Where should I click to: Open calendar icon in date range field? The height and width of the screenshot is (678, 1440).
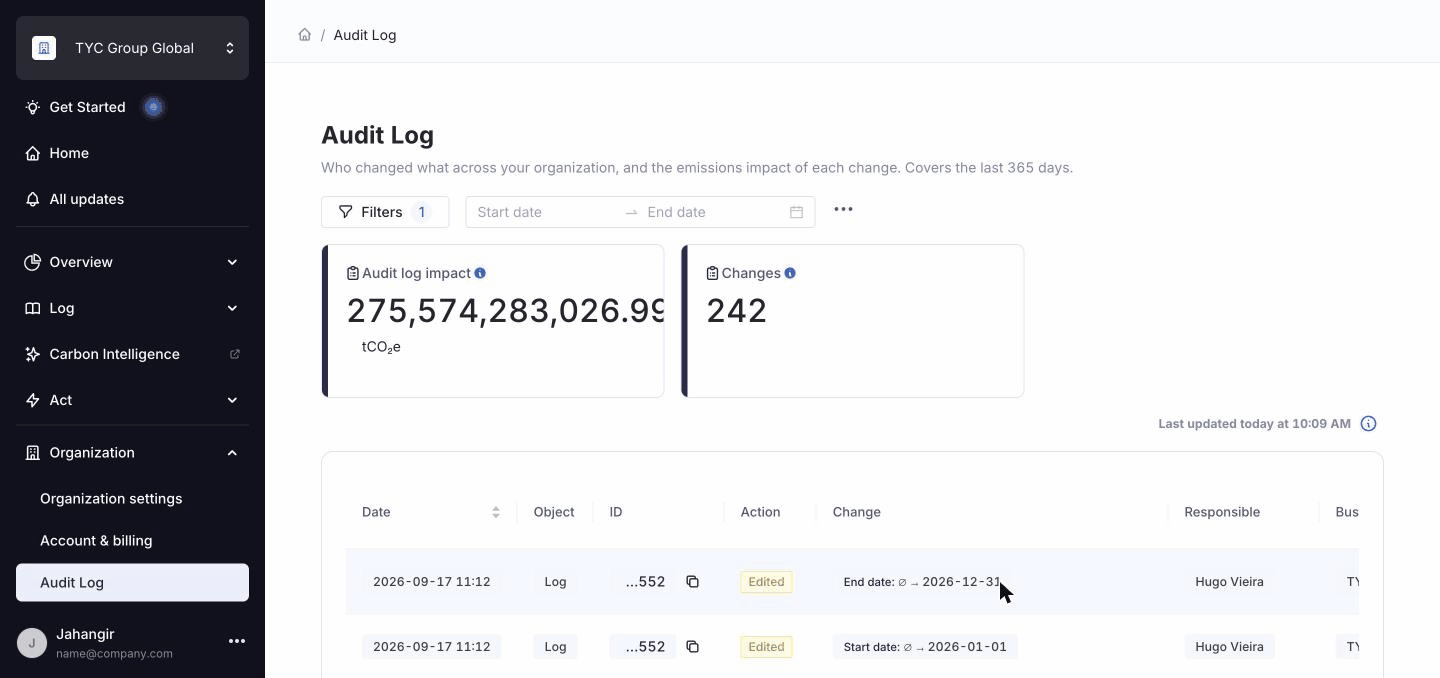pos(796,212)
